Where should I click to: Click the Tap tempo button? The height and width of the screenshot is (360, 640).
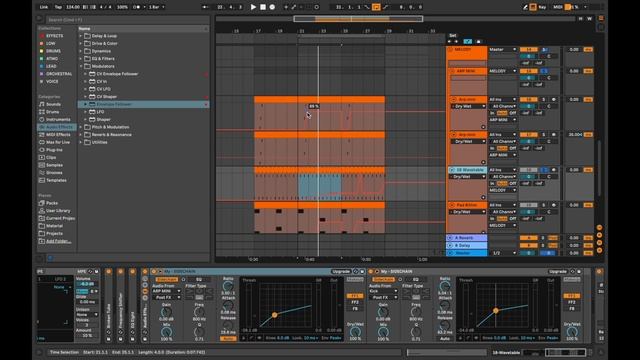click(58, 7)
